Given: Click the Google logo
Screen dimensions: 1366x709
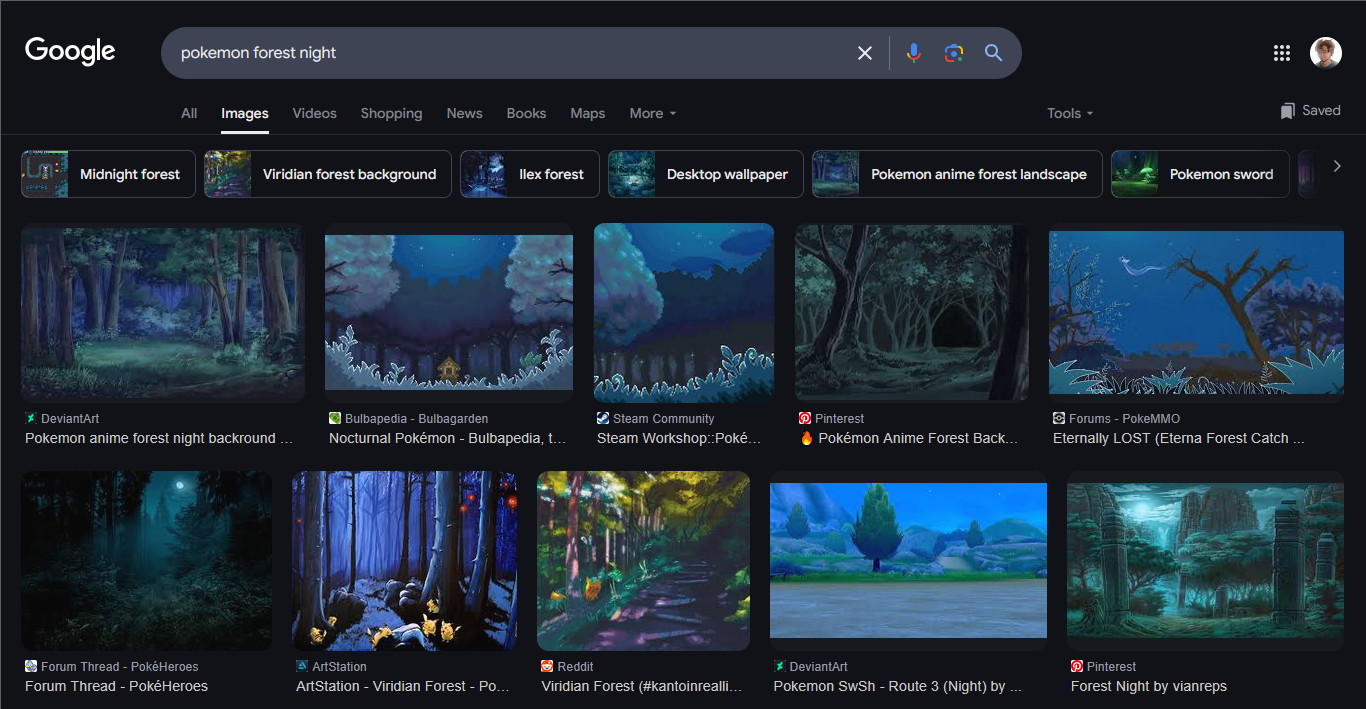Looking at the screenshot, I should tap(70, 51).
